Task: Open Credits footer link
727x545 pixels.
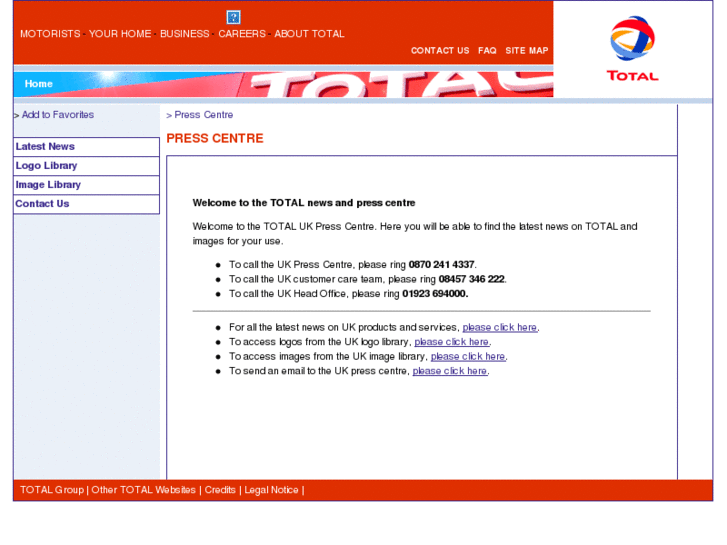Action: click(220, 490)
